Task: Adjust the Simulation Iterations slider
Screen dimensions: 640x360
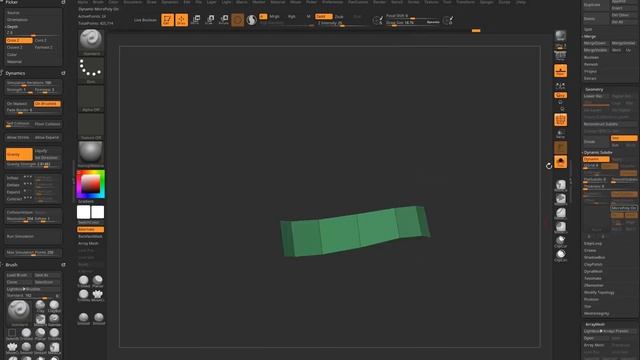Action: [33, 83]
